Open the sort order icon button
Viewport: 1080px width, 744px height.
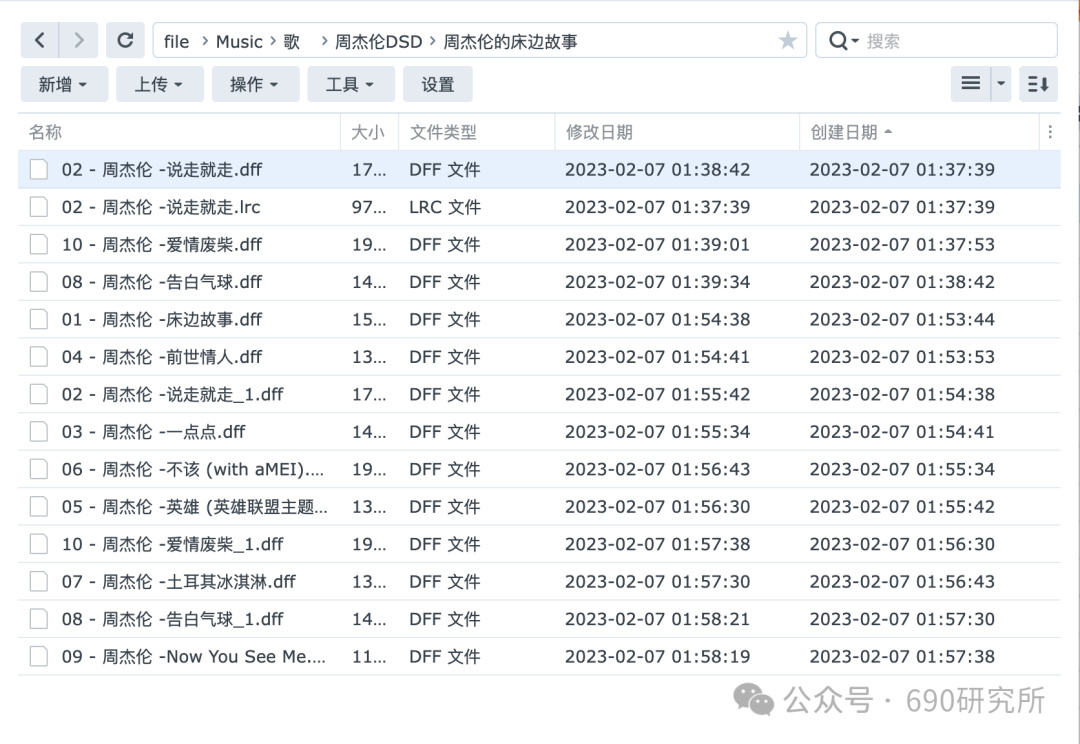point(1038,84)
